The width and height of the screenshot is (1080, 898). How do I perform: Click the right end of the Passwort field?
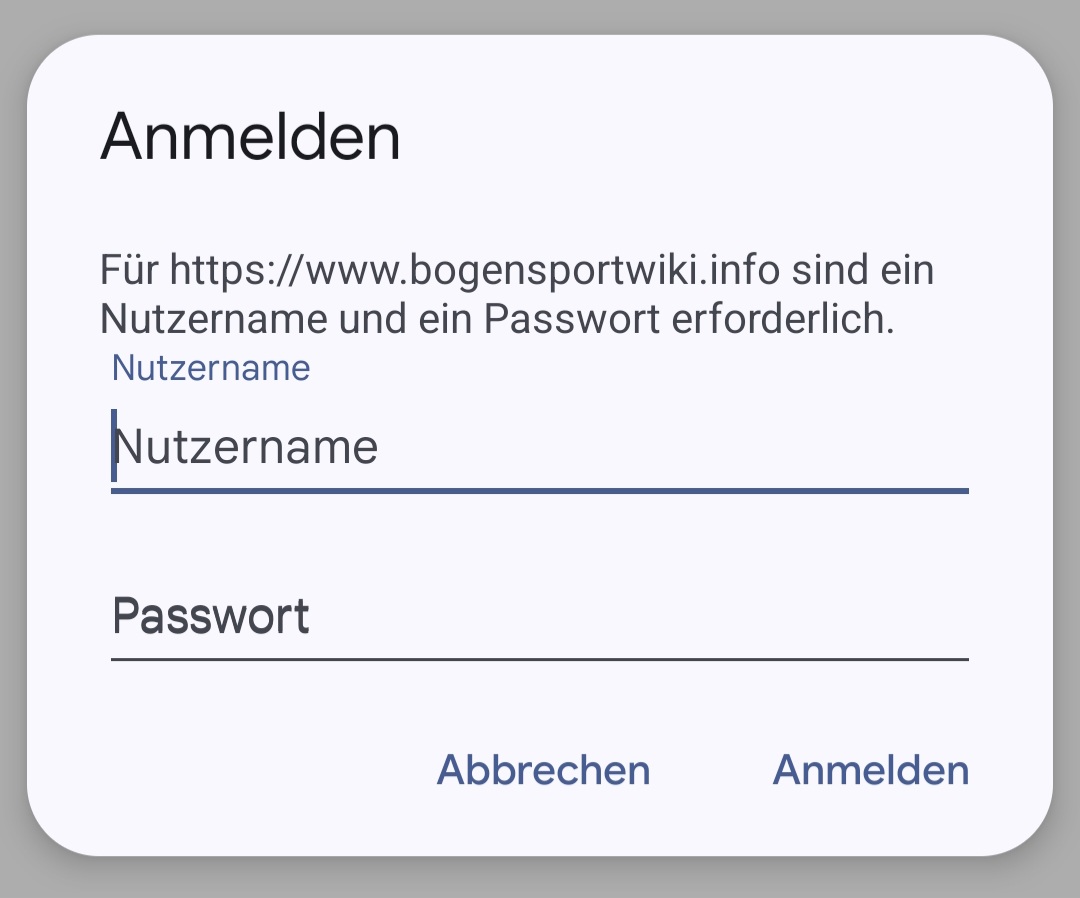pos(930,617)
